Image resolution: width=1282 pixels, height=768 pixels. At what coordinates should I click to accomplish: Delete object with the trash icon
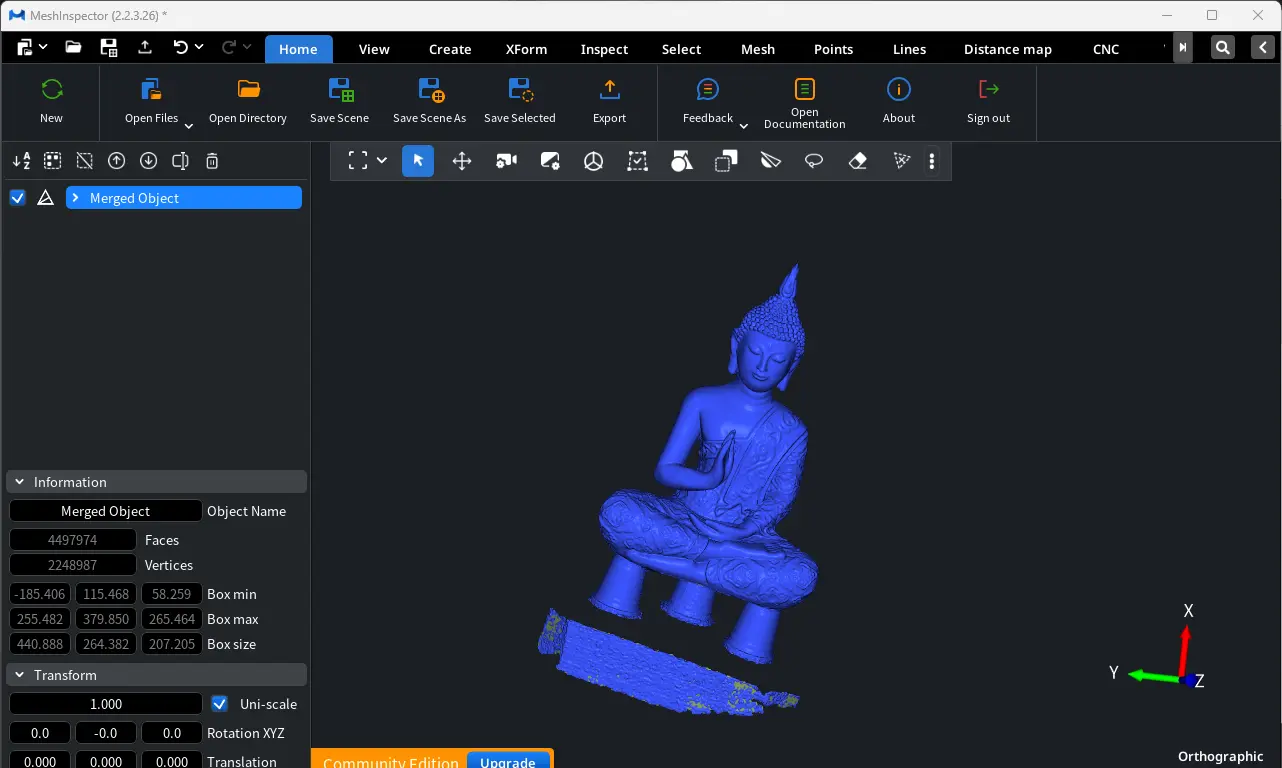click(212, 161)
